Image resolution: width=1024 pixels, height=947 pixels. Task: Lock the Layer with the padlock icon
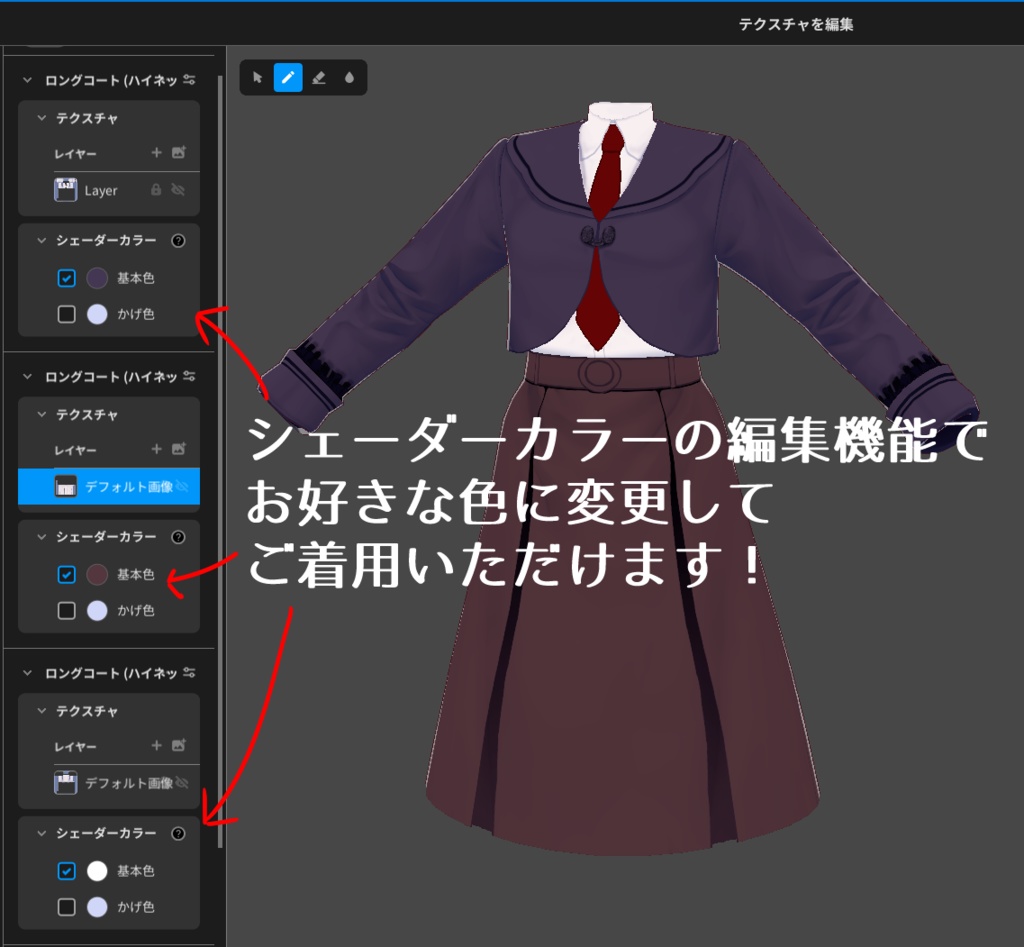(158, 190)
